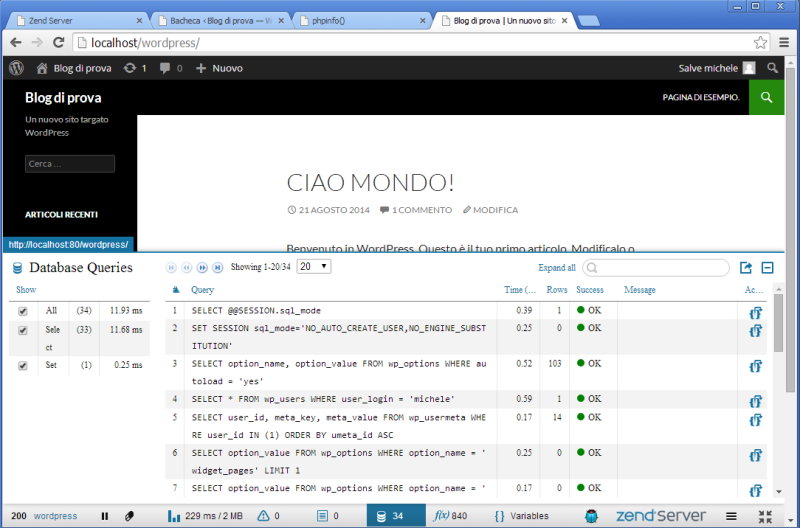Open the request timing panel showing 229 ms / 2 MB
Viewport: 800px width, 528px height.
pos(205,516)
